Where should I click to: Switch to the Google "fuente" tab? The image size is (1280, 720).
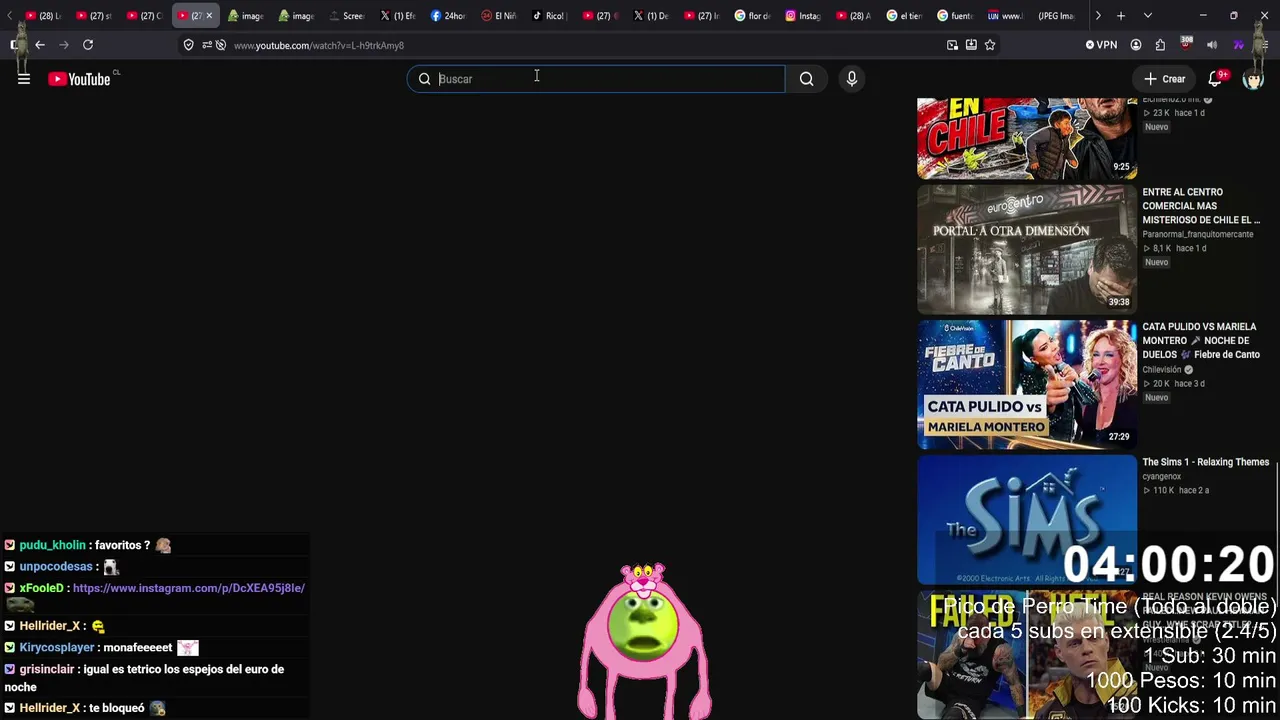[x=955, y=16]
